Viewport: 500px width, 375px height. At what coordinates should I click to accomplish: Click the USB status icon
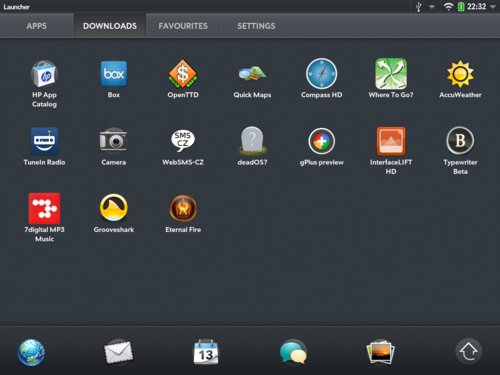[x=419, y=7]
